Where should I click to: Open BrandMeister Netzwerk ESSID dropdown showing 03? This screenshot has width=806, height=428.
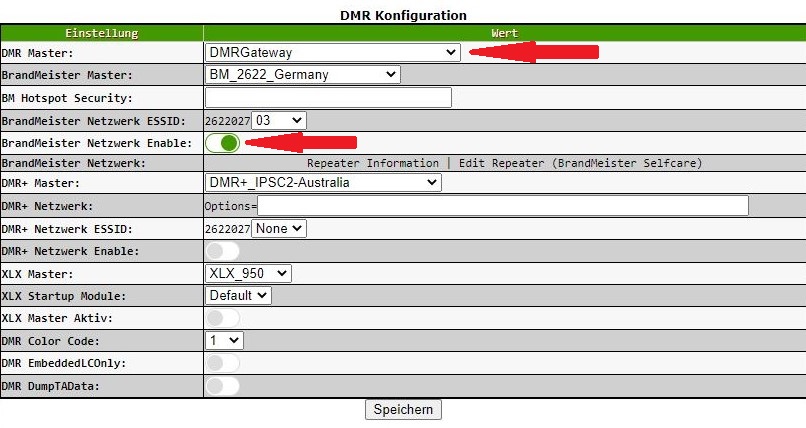(x=279, y=121)
